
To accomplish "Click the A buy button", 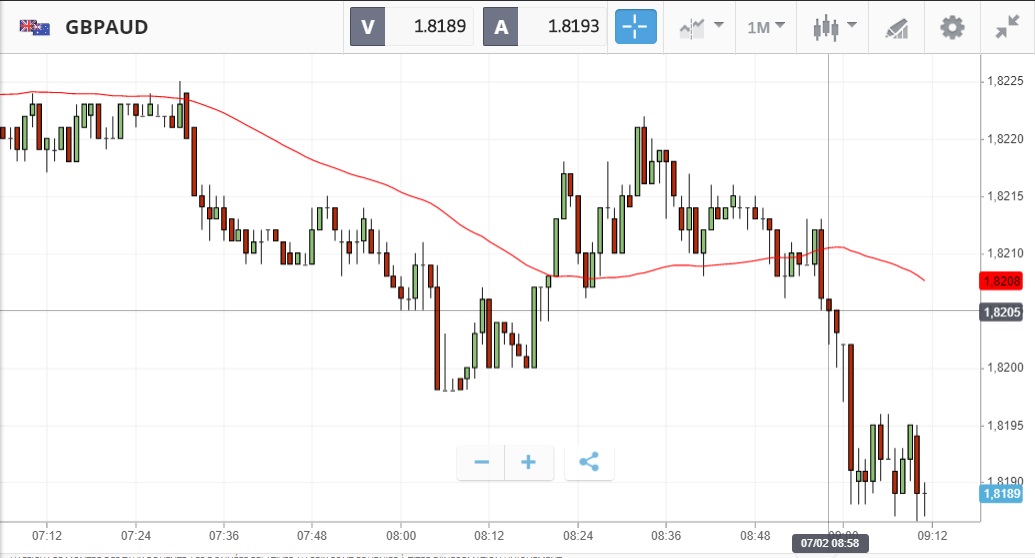I will click(x=500, y=27).
